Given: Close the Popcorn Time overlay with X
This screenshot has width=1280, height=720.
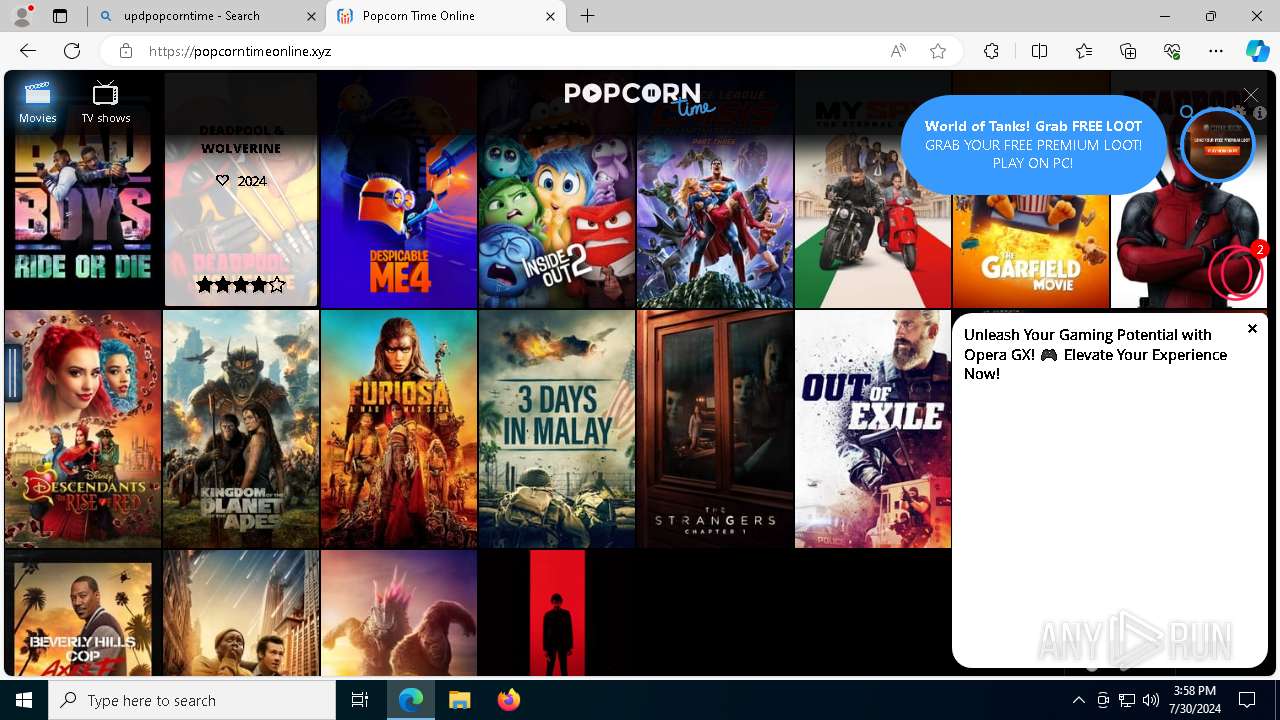Looking at the screenshot, I should [1251, 95].
